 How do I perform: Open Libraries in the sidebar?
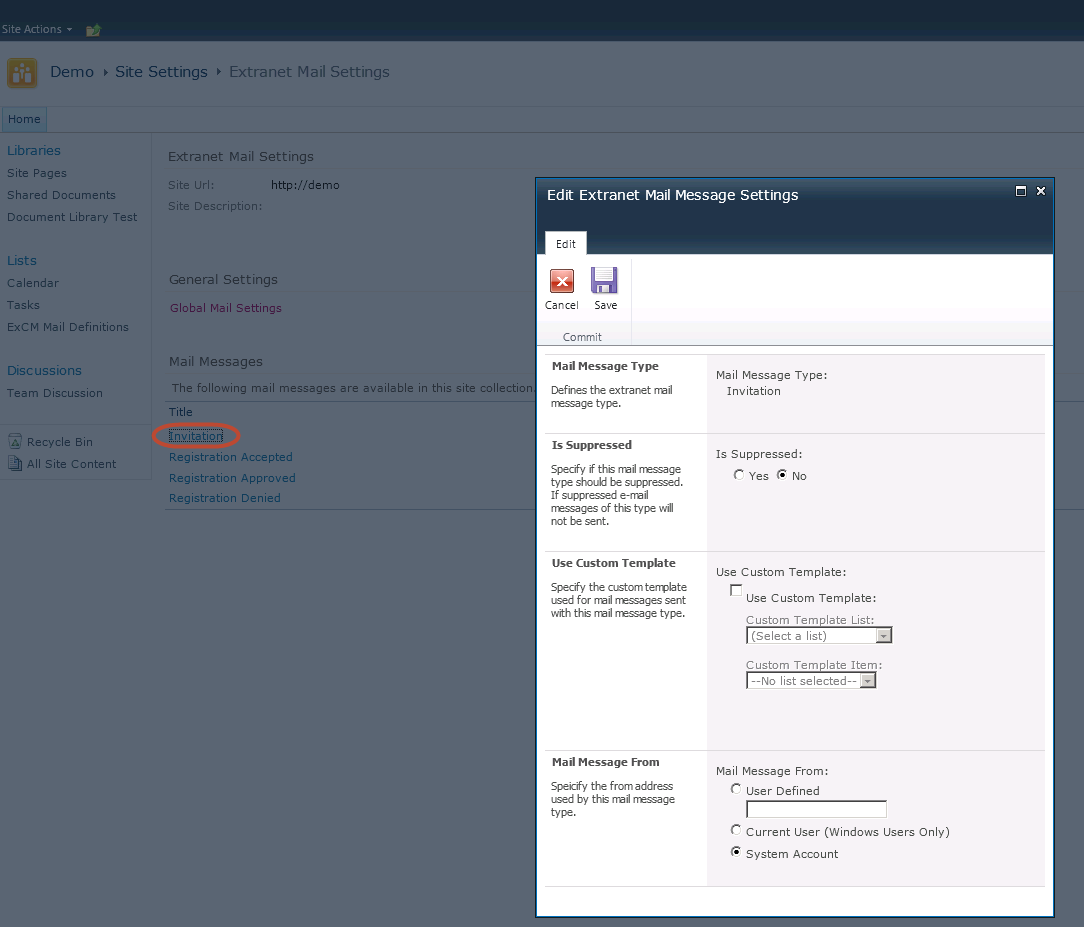coord(34,150)
